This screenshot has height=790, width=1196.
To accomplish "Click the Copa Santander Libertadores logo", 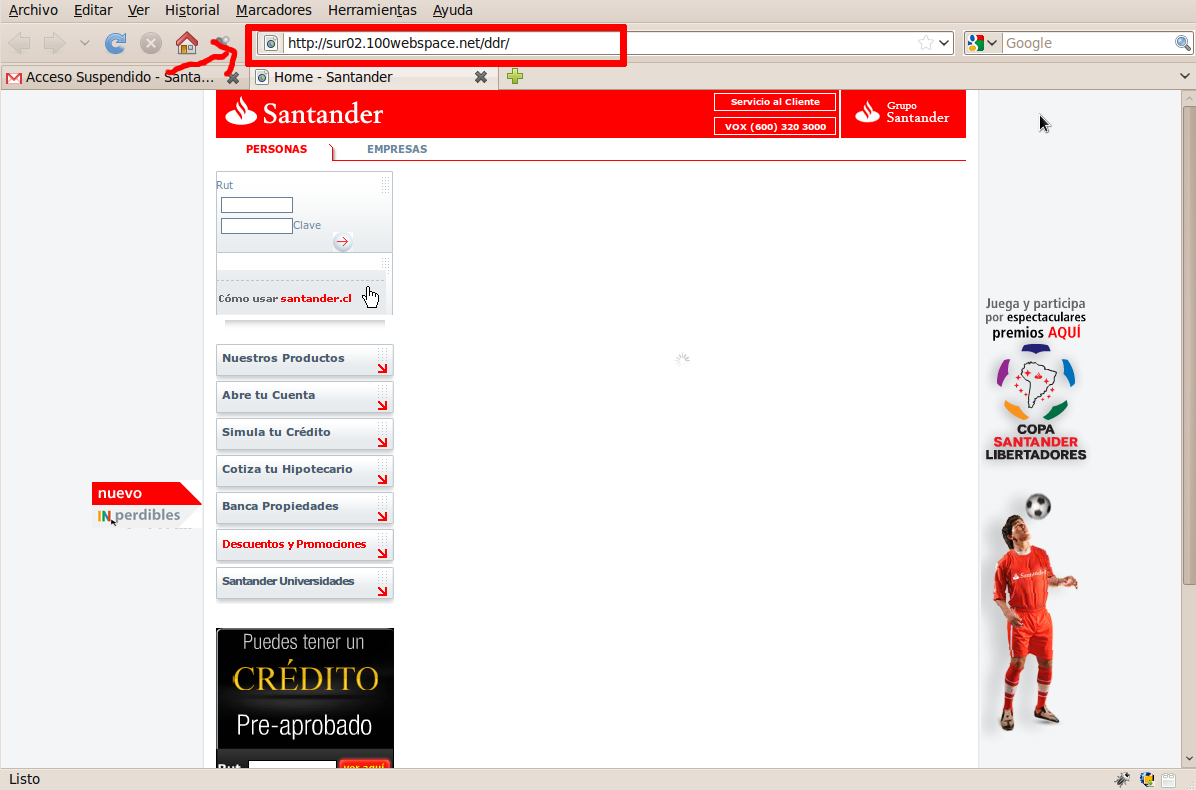I will point(1035,403).
